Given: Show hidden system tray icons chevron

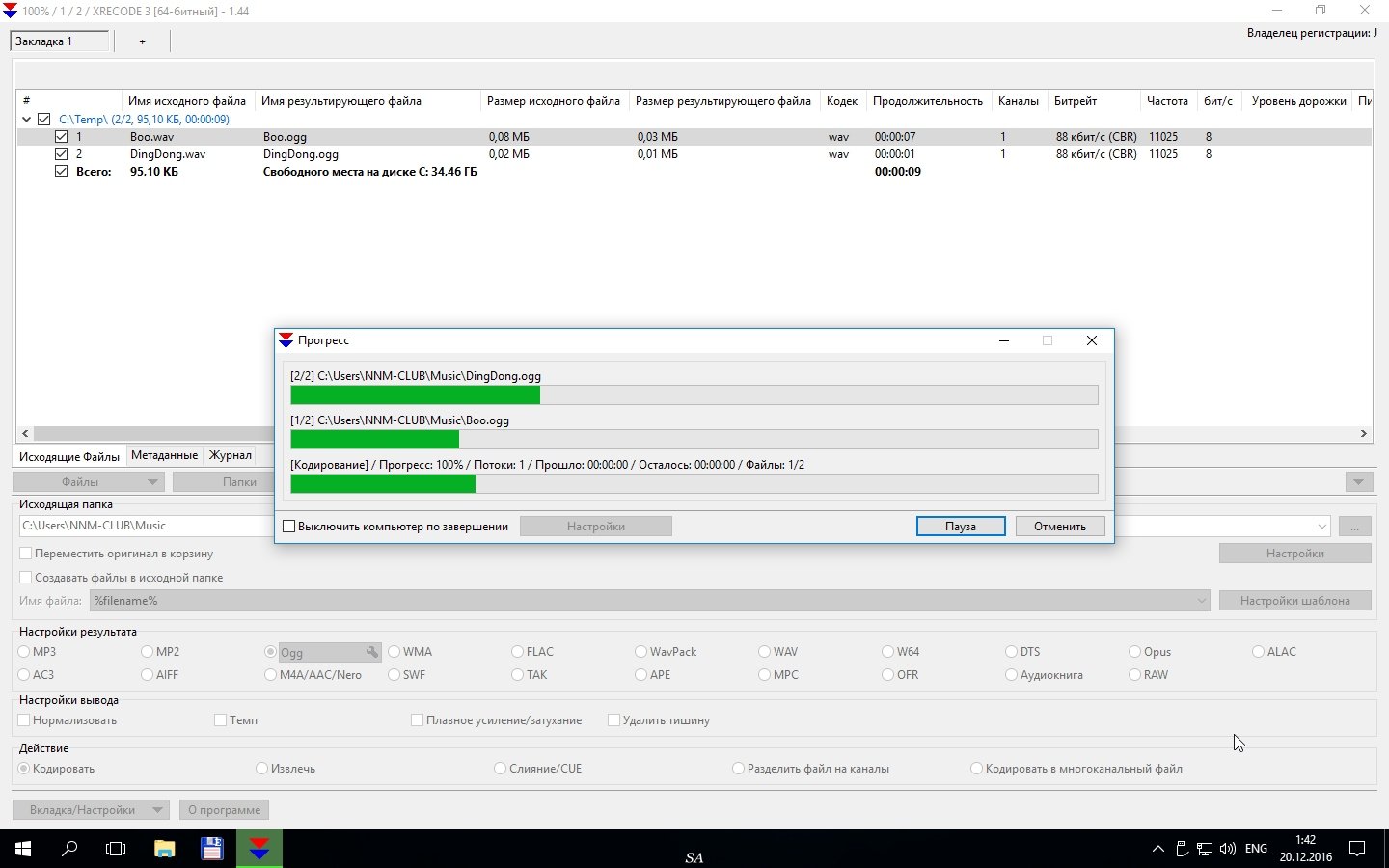Looking at the screenshot, I should [1157, 849].
